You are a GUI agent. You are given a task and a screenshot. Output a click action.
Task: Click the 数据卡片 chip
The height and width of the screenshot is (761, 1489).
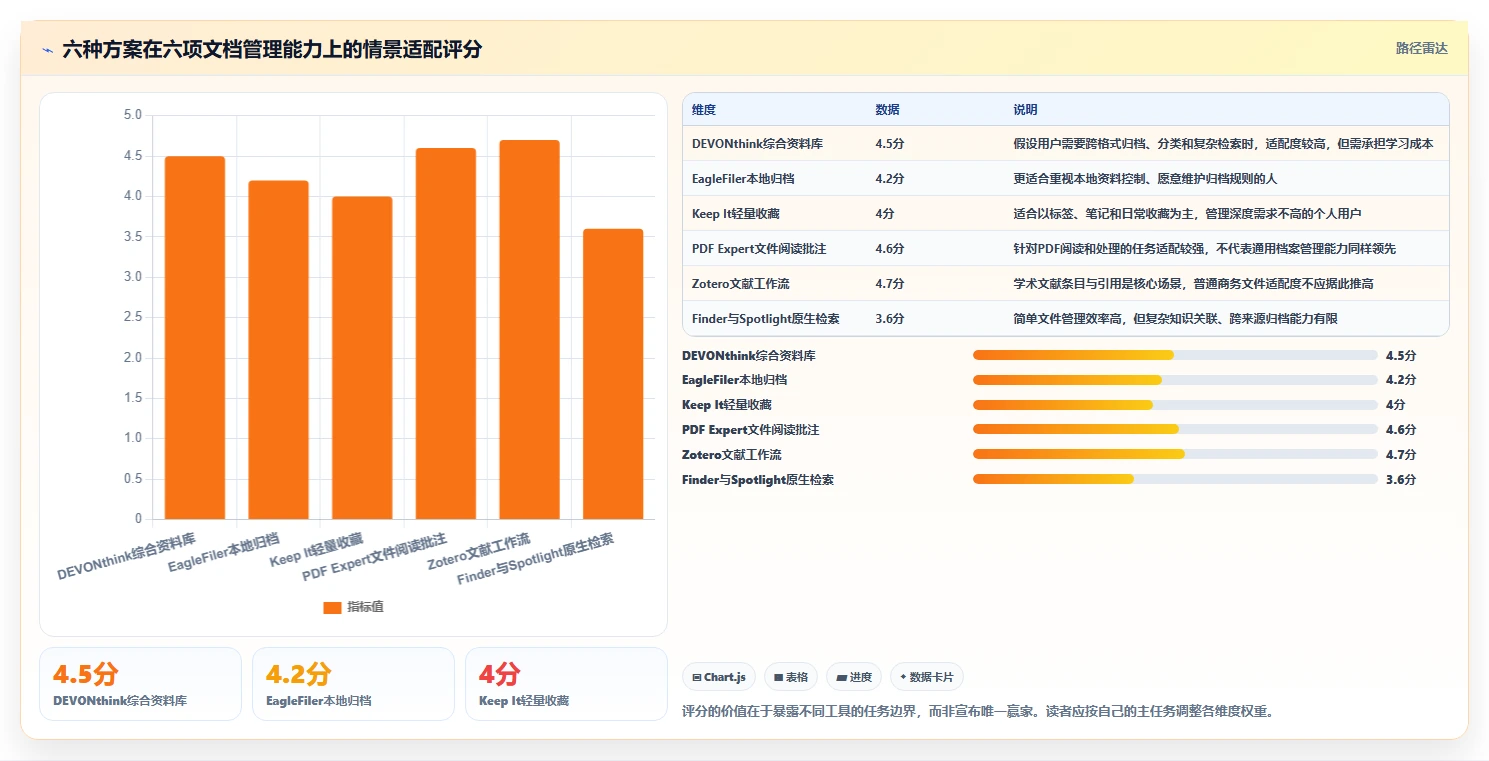click(926, 677)
